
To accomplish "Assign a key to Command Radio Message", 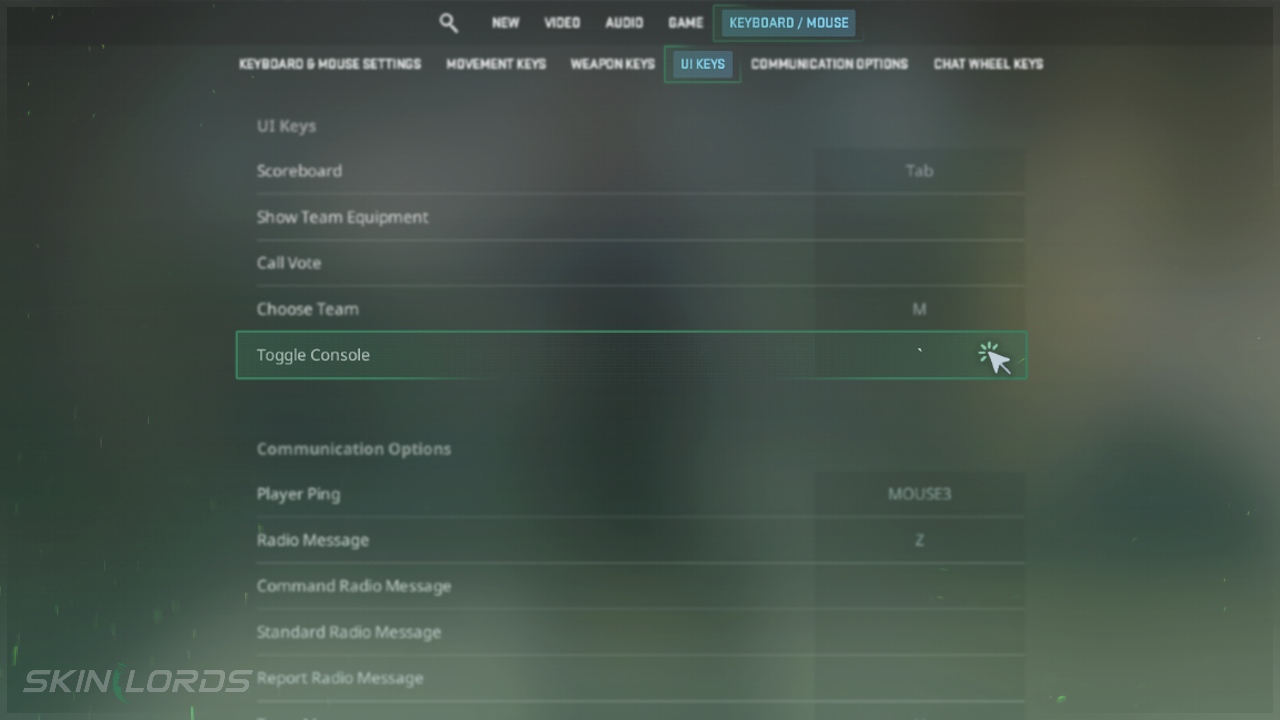I will pyautogui.click(x=919, y=586).
